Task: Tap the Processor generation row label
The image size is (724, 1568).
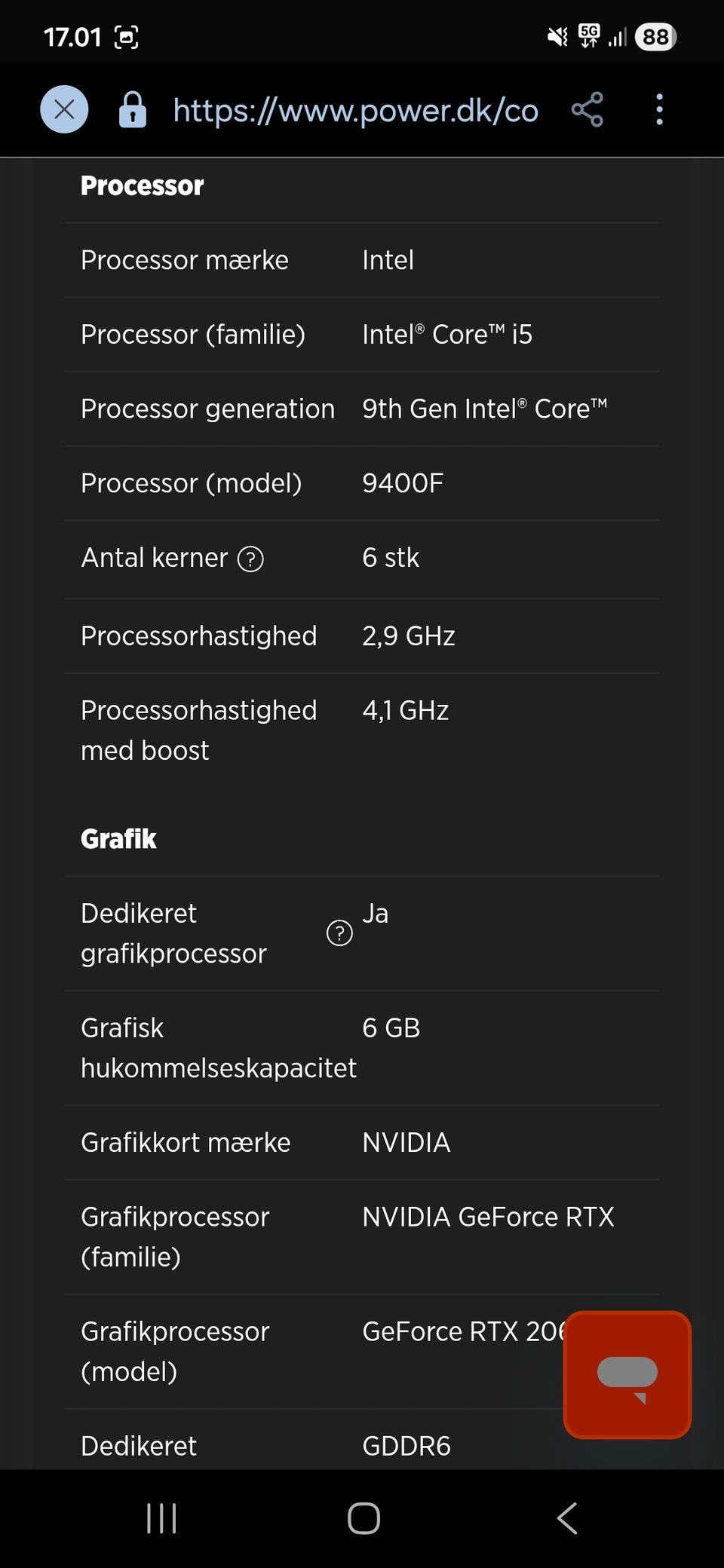Action: tap(207, 409)
